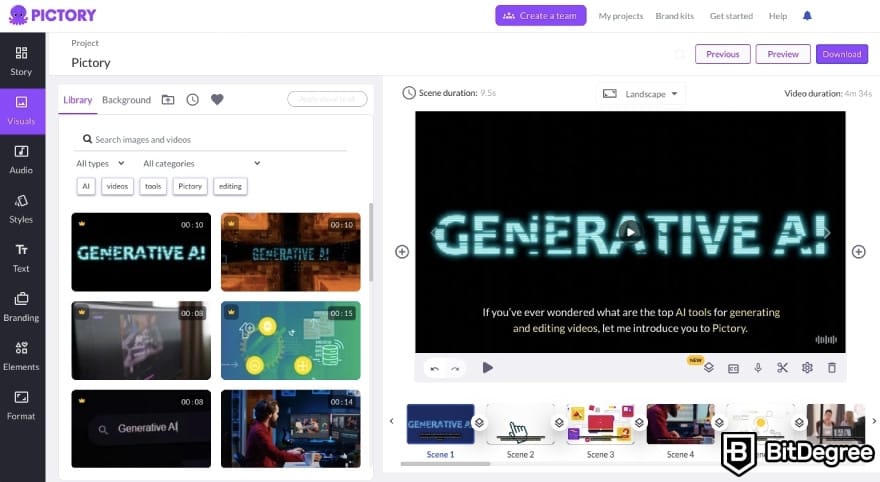Switch to the Background tab
Image resolution: width=880 pixels, height=482 pixels.
point(126,100)
